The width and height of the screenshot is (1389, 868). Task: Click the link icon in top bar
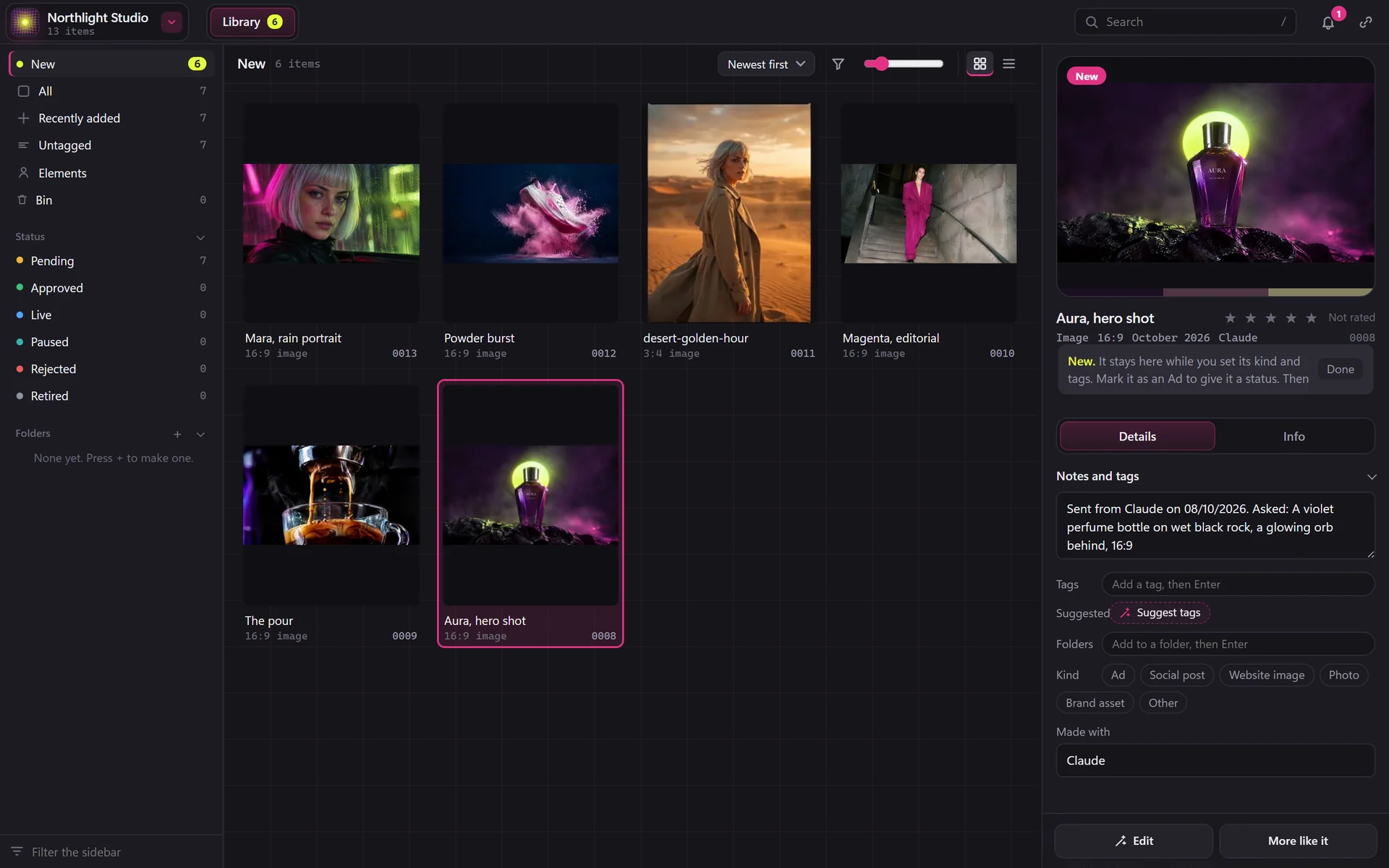1366,22
